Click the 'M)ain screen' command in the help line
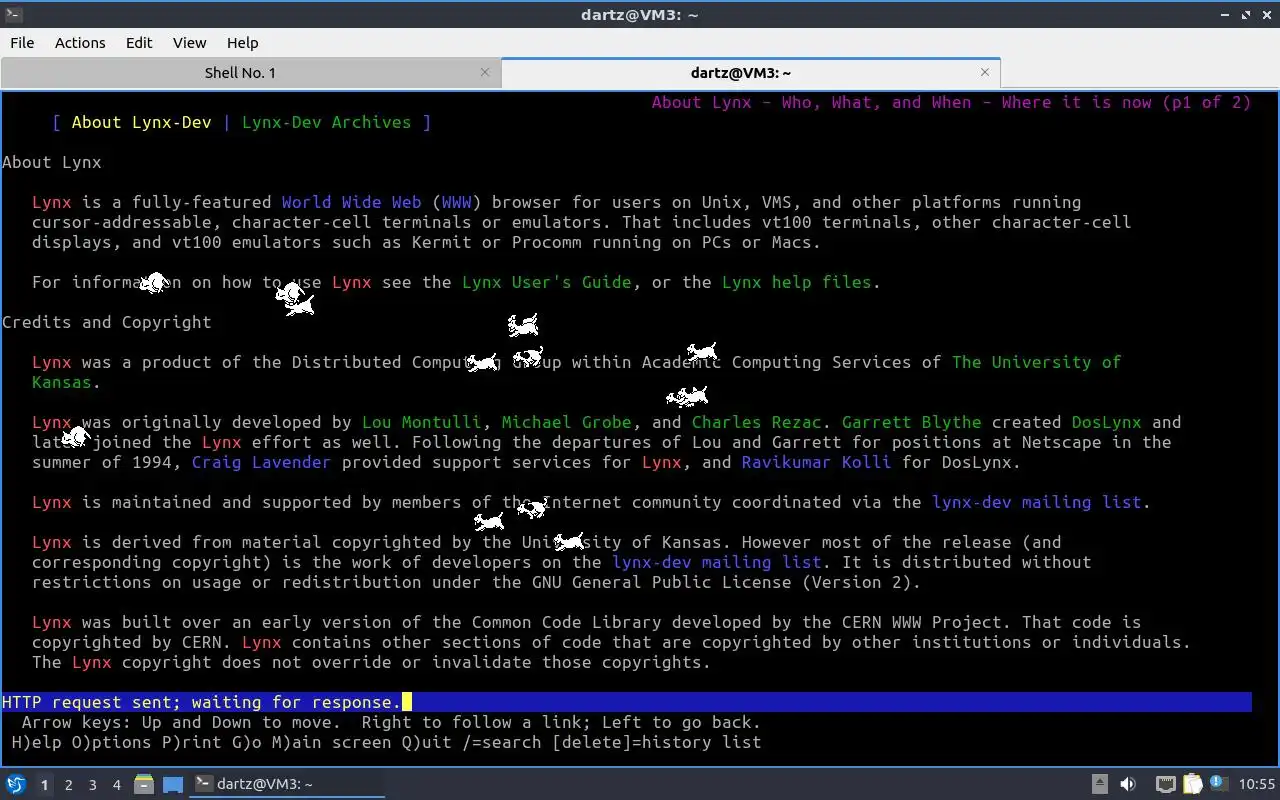This screenshot has width=1280, height=800. click(332, 742)
